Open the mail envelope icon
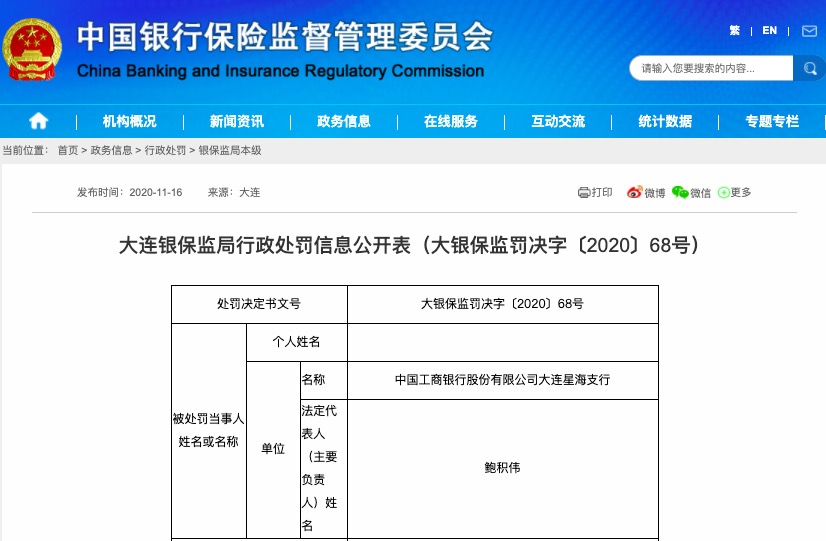 (809, 31)
